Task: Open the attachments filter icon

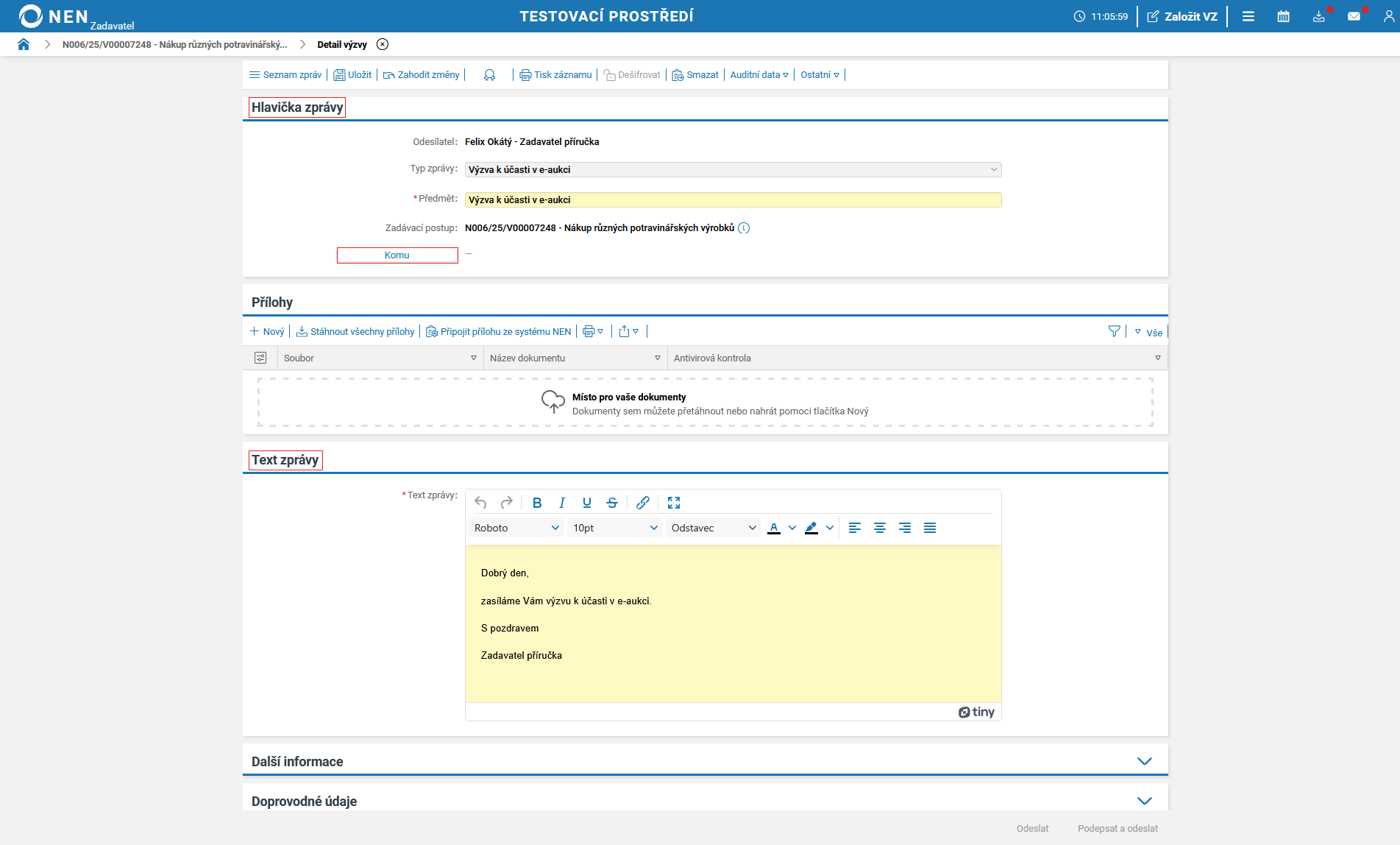Action: pyautogui.click(x=1114, y=332)
